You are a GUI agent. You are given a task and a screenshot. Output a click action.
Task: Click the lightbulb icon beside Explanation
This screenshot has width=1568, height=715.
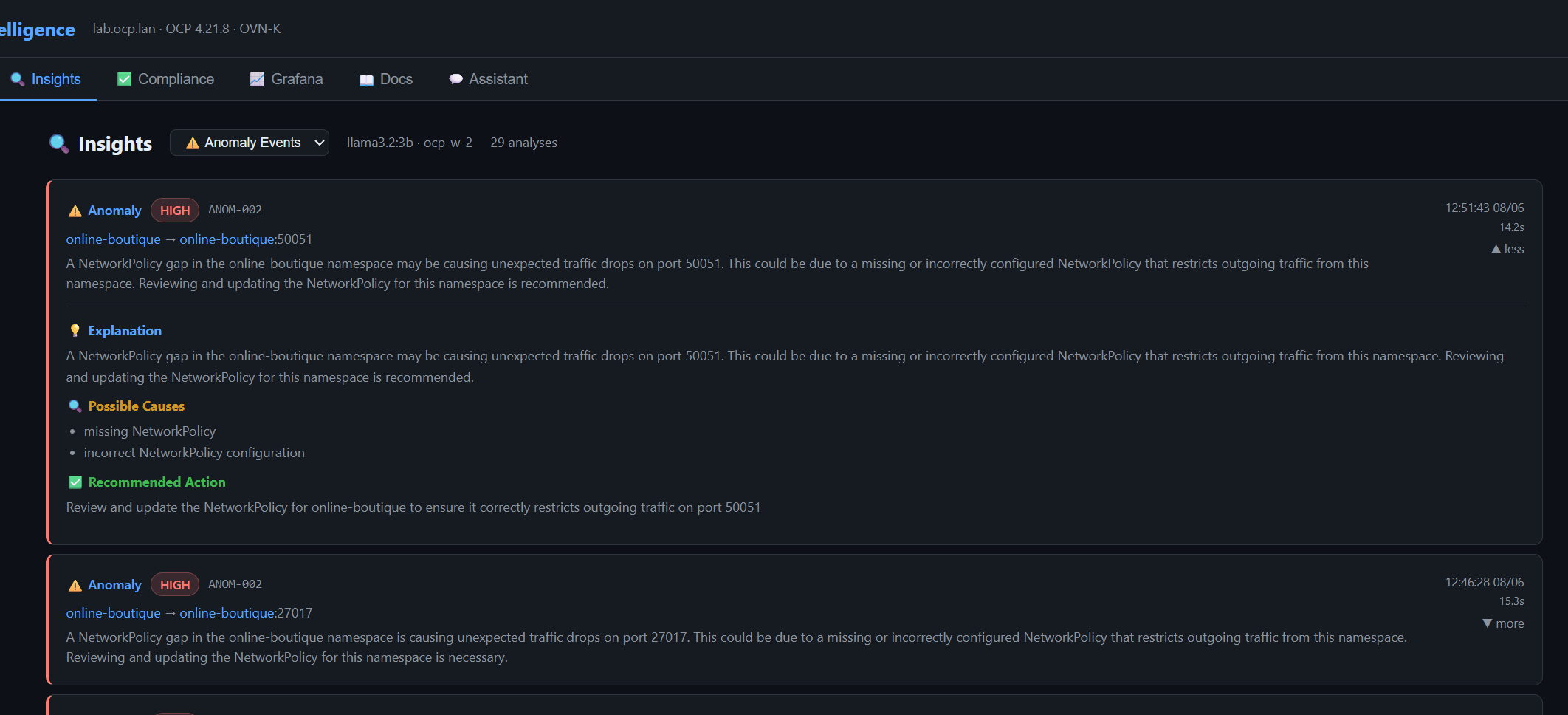click(75, 330)
